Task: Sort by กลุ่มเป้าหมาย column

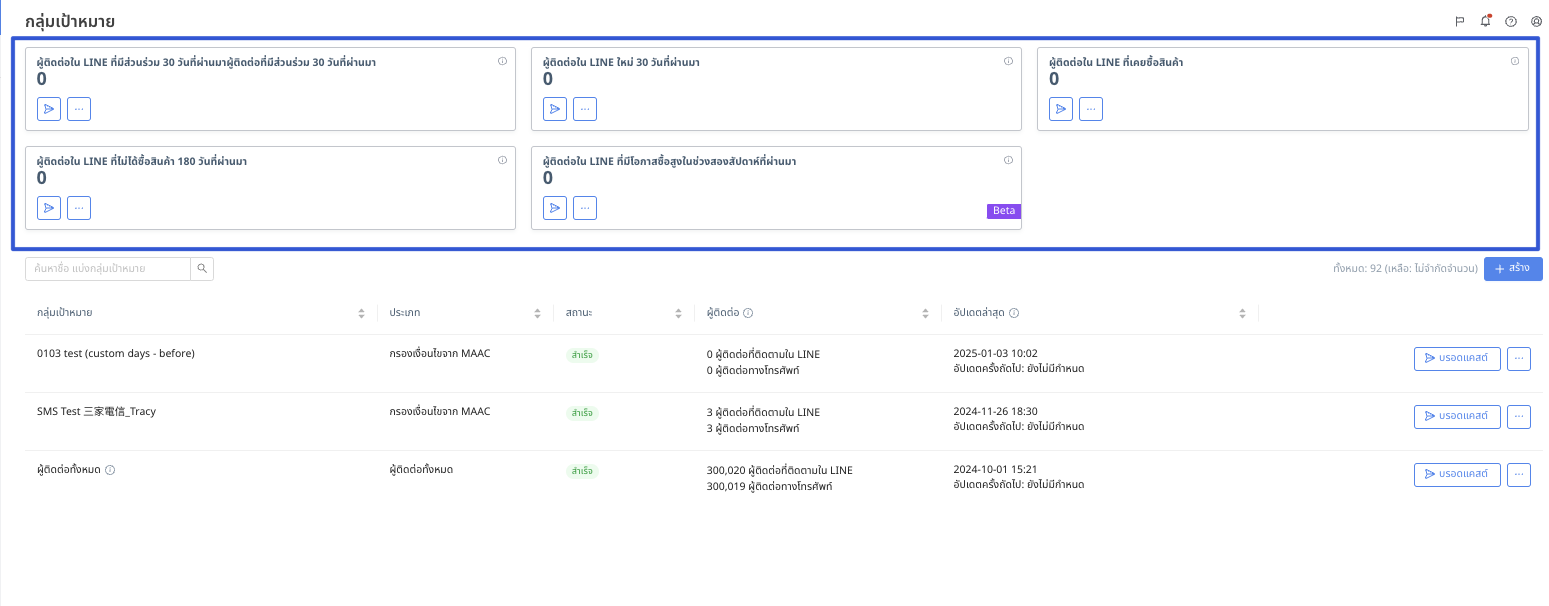Action: tap(361, 313)
